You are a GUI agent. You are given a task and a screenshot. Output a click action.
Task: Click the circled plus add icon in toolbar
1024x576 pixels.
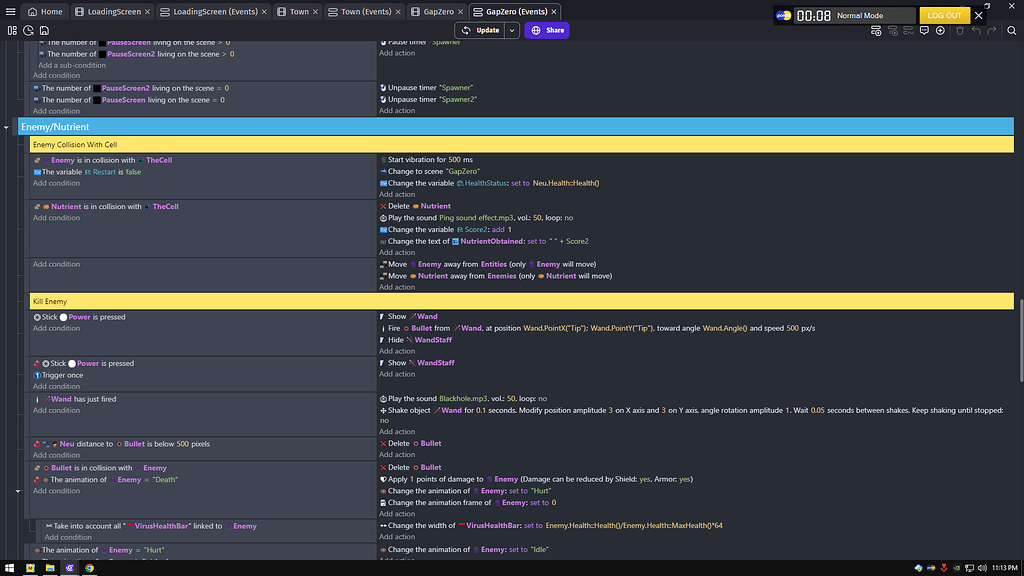click(x=941, y=31)
